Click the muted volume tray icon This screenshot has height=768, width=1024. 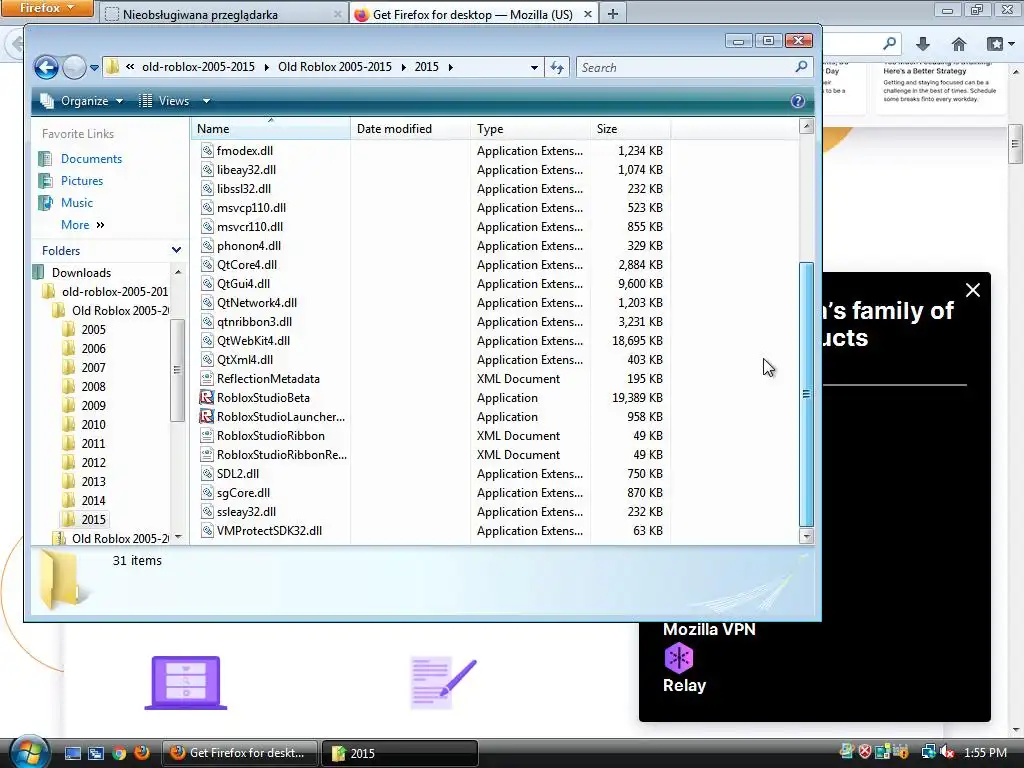point(947,752)
